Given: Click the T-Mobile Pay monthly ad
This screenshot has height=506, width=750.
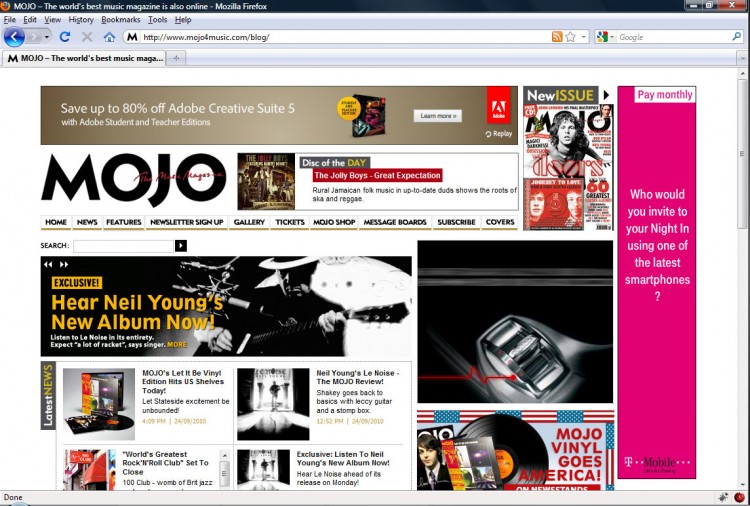Looking at the screenshot, I should tap(657, 282).
